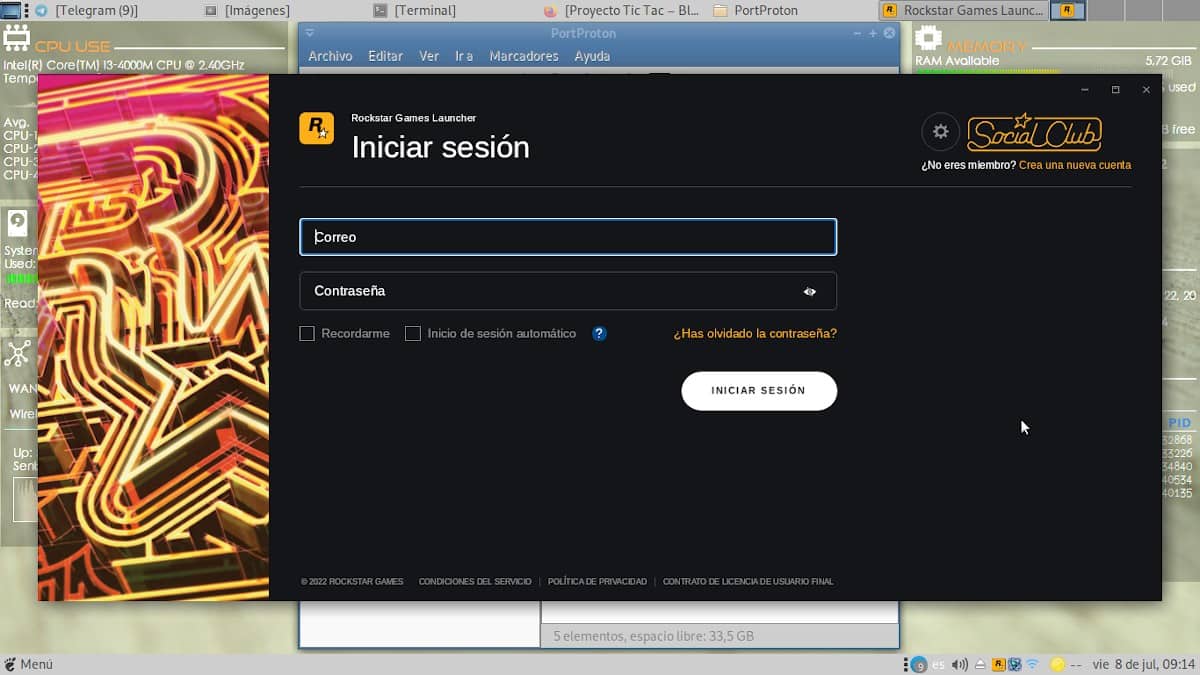1200x675 pixels.
Task: Open Marcadores menu in PortProton window
Action: coord(524,56)
